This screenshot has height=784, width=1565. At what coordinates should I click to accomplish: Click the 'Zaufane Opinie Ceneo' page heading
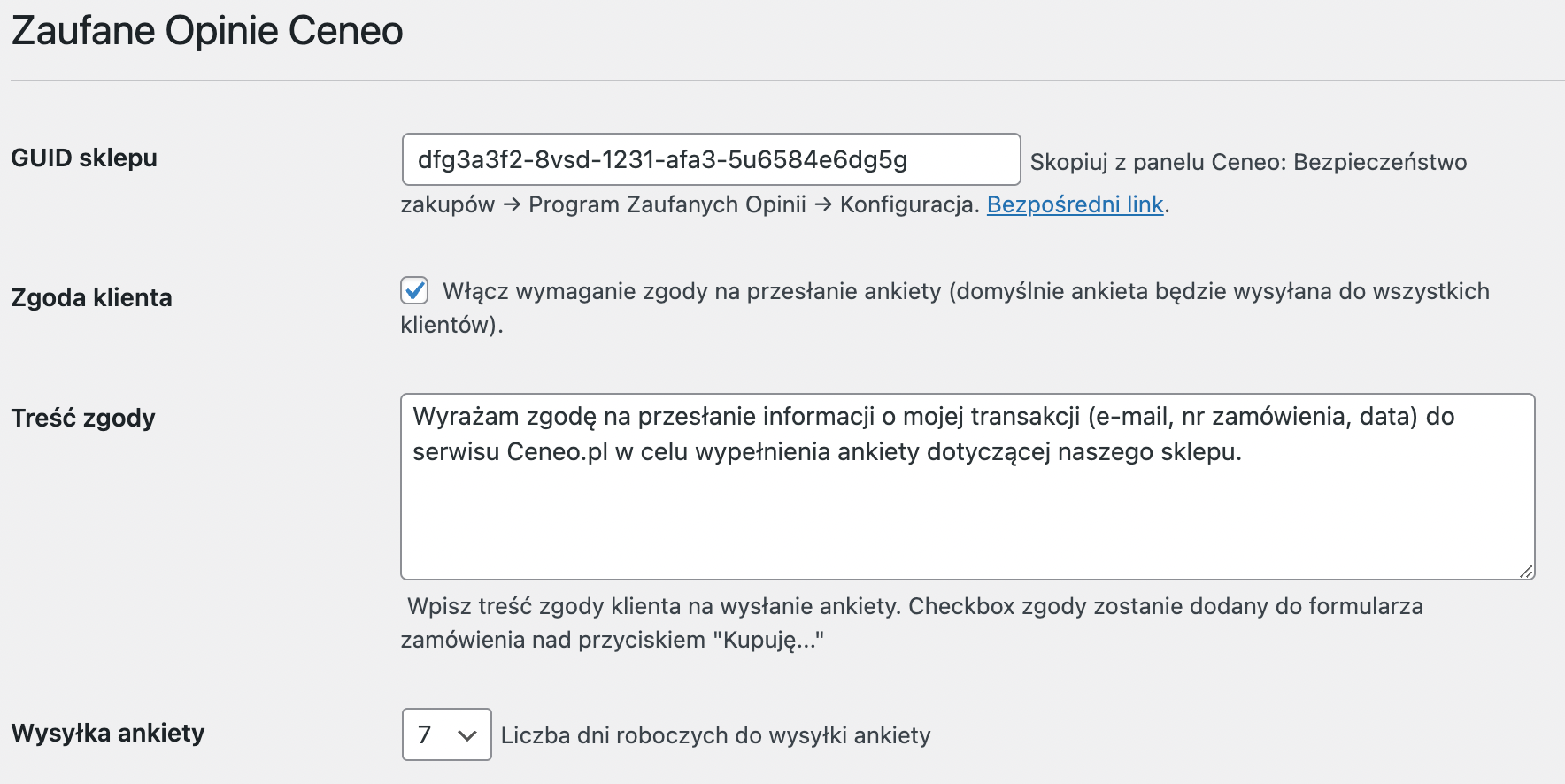point(207,31)
